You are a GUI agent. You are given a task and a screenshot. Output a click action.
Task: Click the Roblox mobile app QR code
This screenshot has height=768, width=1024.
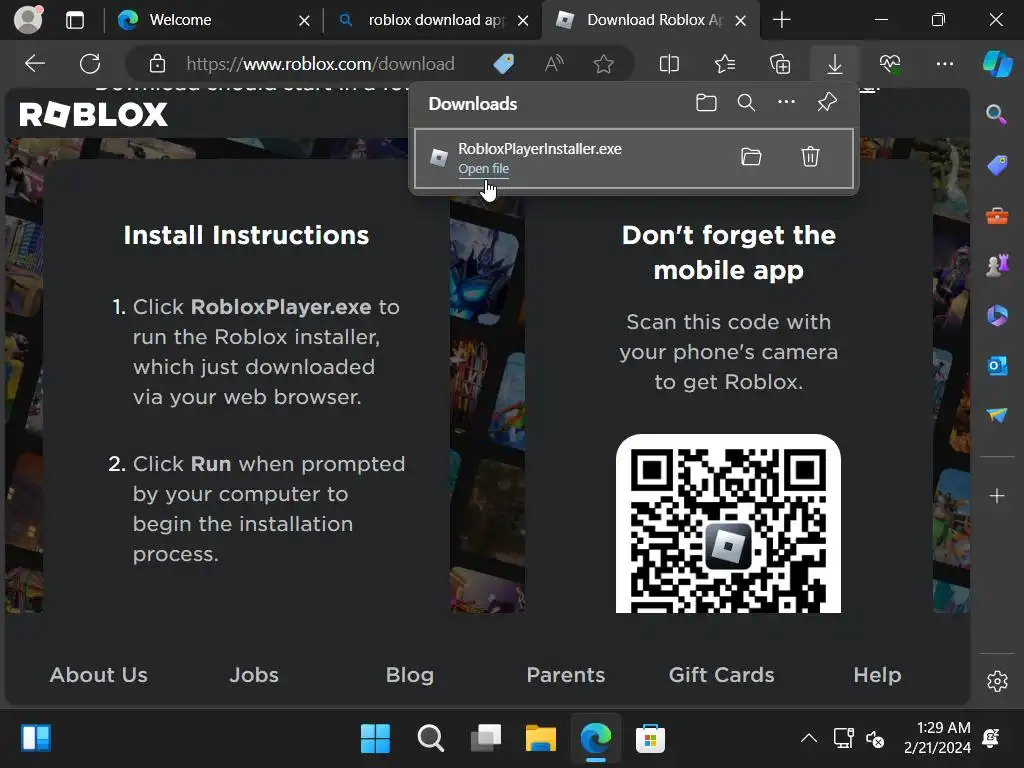click(728, 524)
